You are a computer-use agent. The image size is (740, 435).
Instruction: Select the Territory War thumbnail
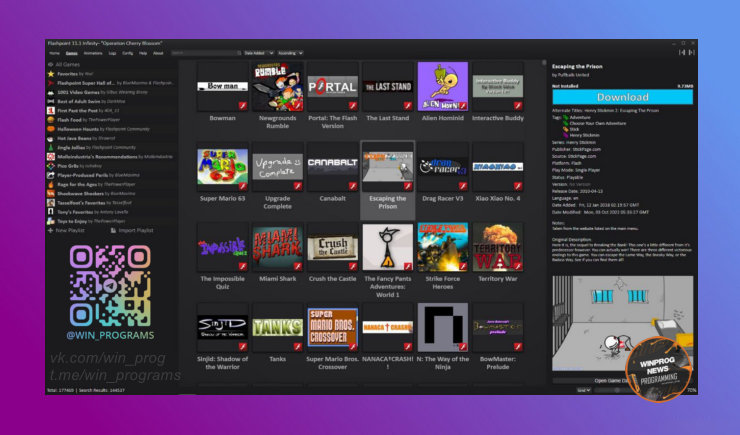[498, 247]
